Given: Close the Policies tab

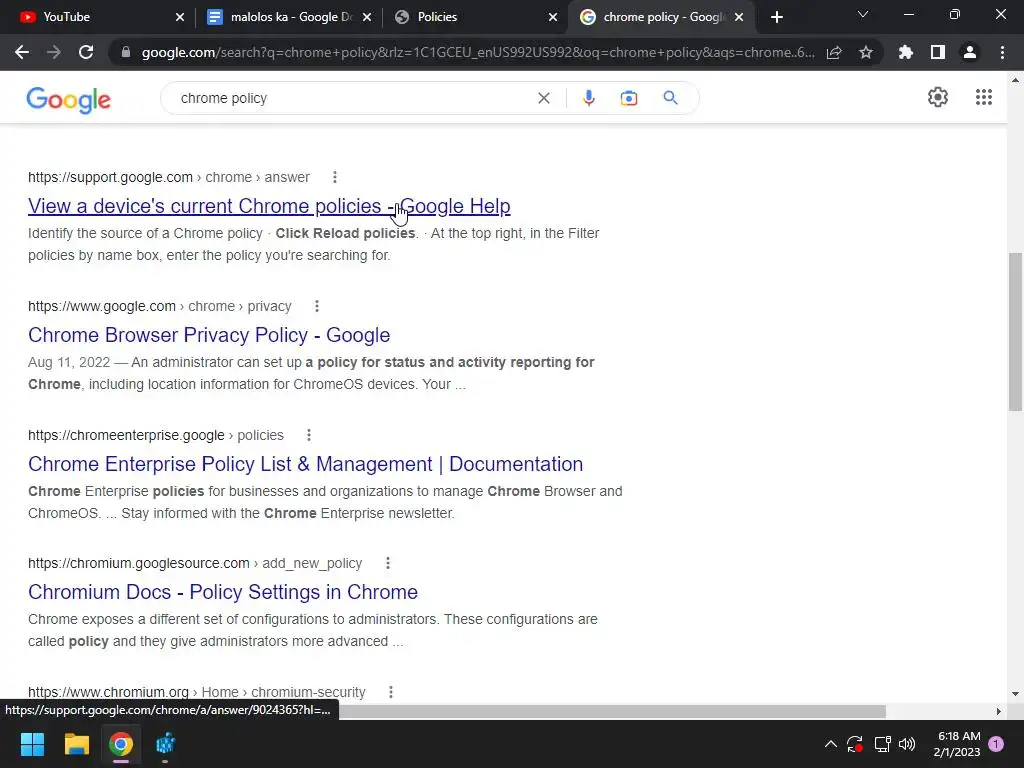Looking at the screenshot, I should (552, 17).
